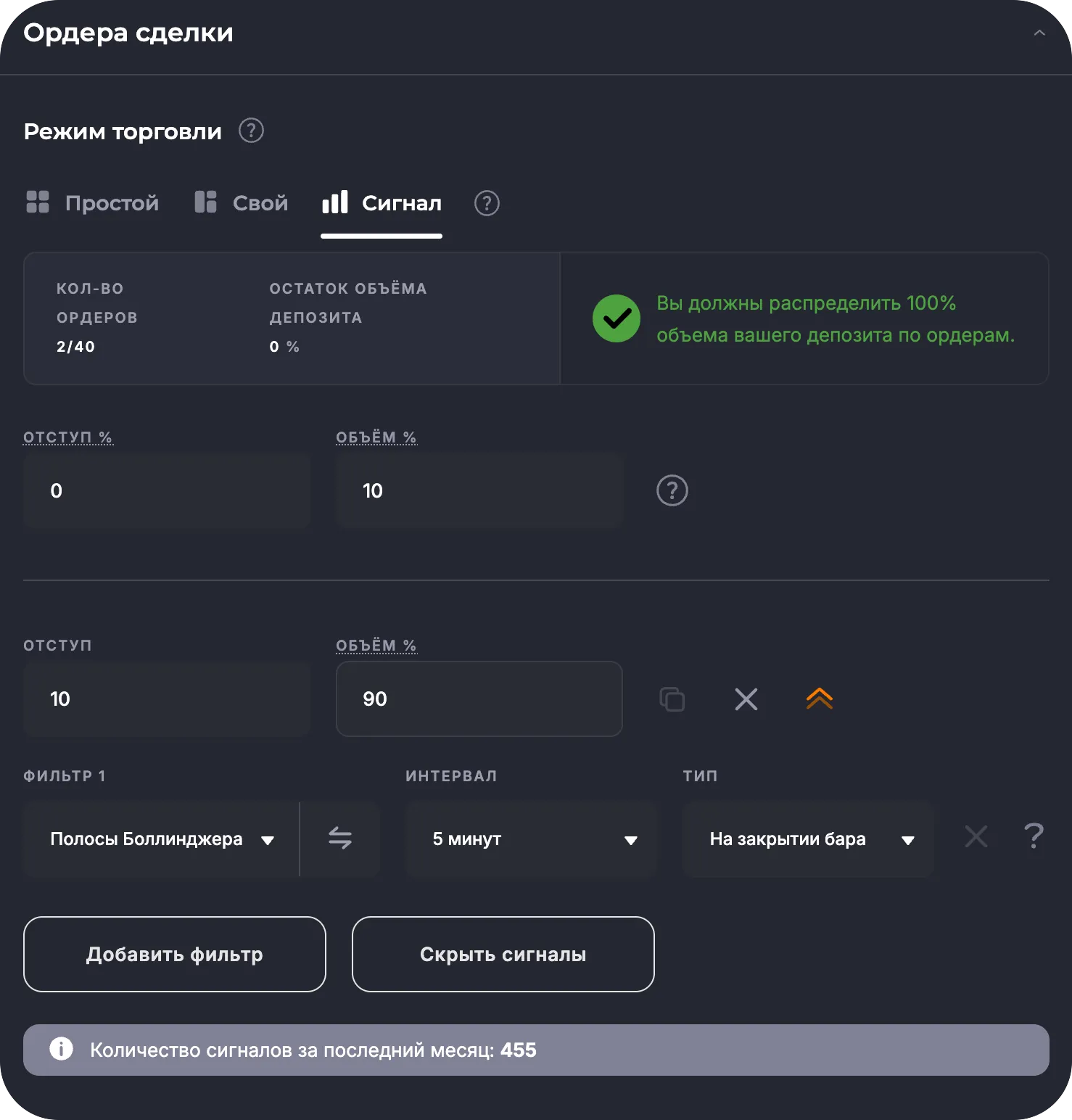This screenshot has height=1120, width=1072.
Task: Click the Скрыть сигналы button
Action: [x=503, y=955]
